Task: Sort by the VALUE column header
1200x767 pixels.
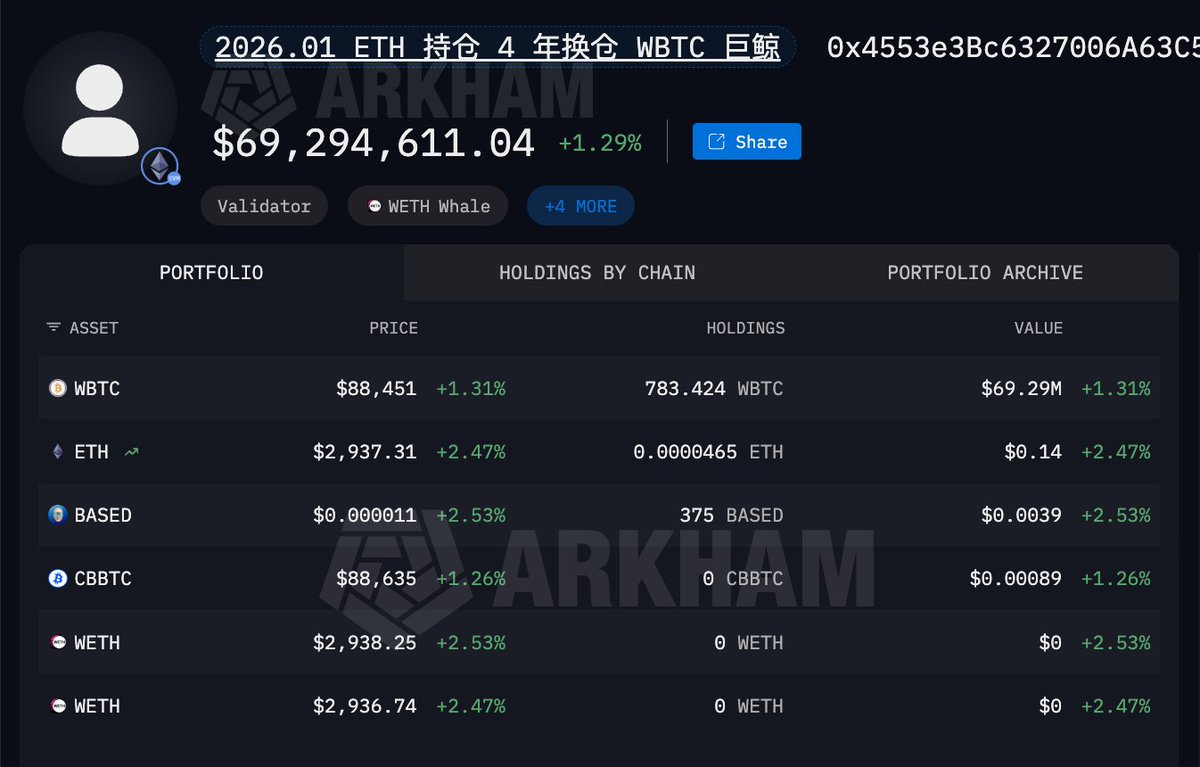Action: [1037, 328]
